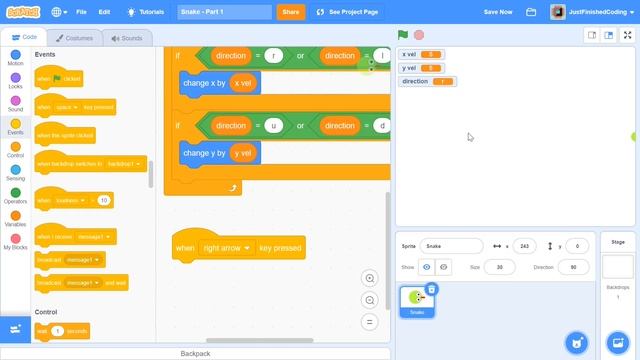The height and width of the screenshot is (360, 640).
Task: Open See Project Page
Action: click(x=347, y=12)
